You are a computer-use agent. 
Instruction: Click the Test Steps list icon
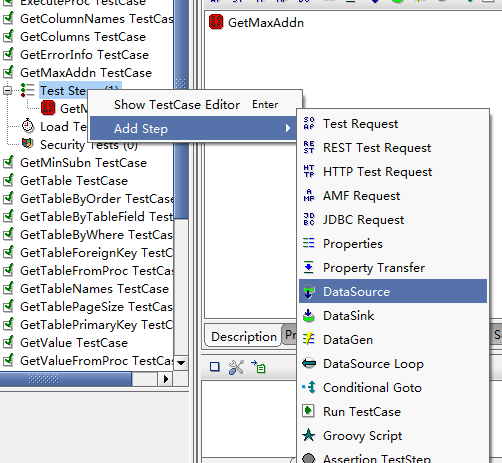[28, 90]
